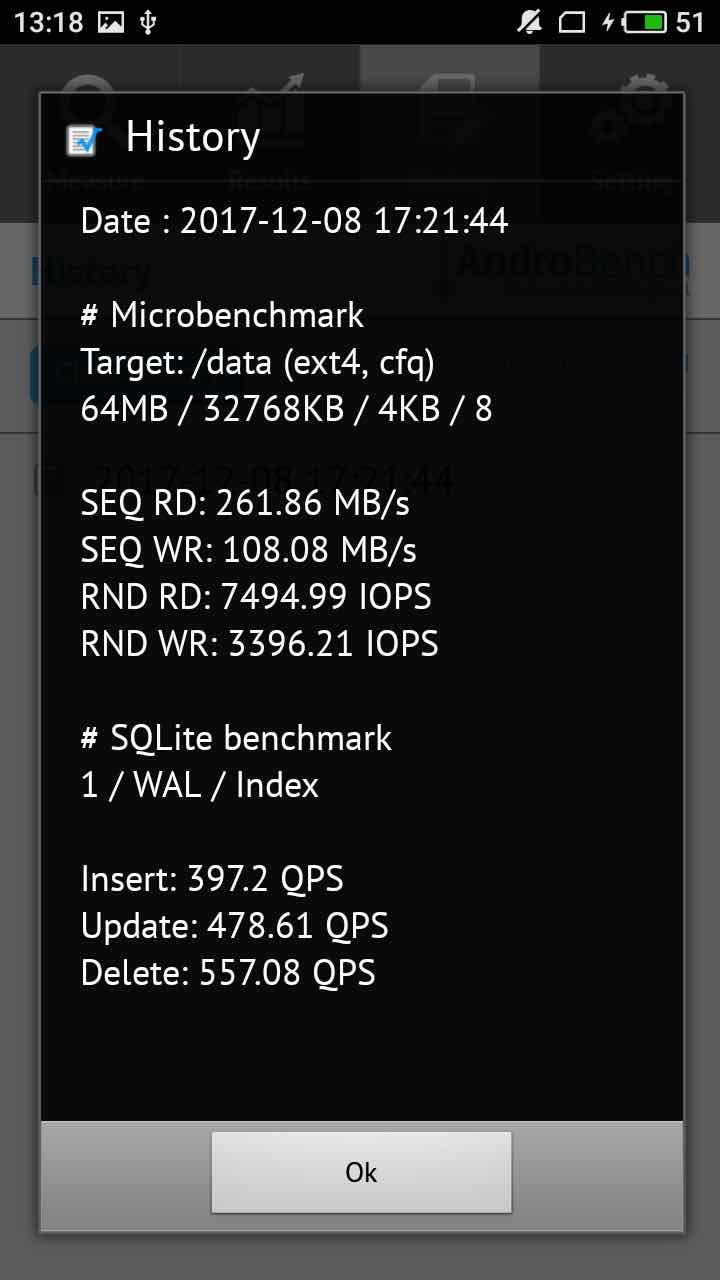720x1280 pixels.
Task: Tap the RND WR 3396.21 IOPS result
Action: 260,644
